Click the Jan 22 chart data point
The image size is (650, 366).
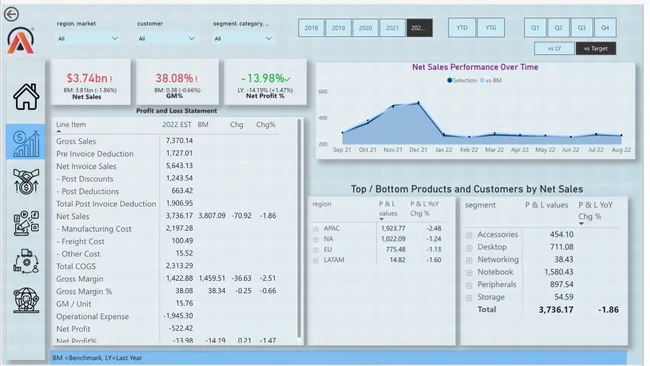point(444,135)
